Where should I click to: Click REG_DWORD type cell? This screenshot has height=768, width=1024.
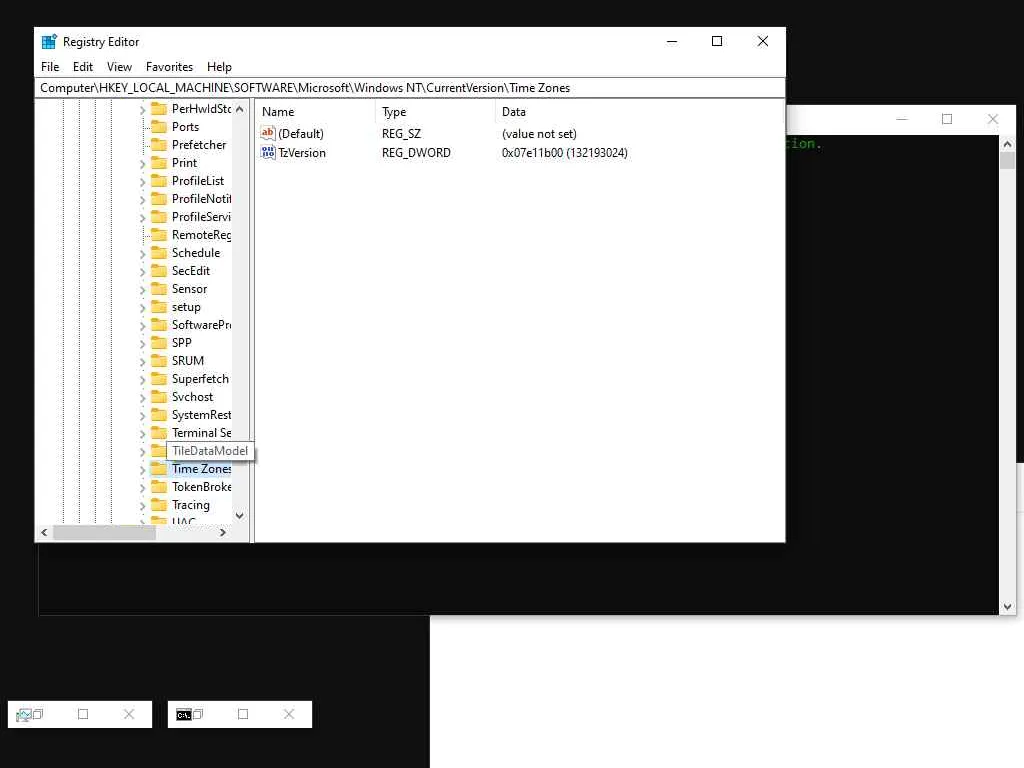[416, 153]
